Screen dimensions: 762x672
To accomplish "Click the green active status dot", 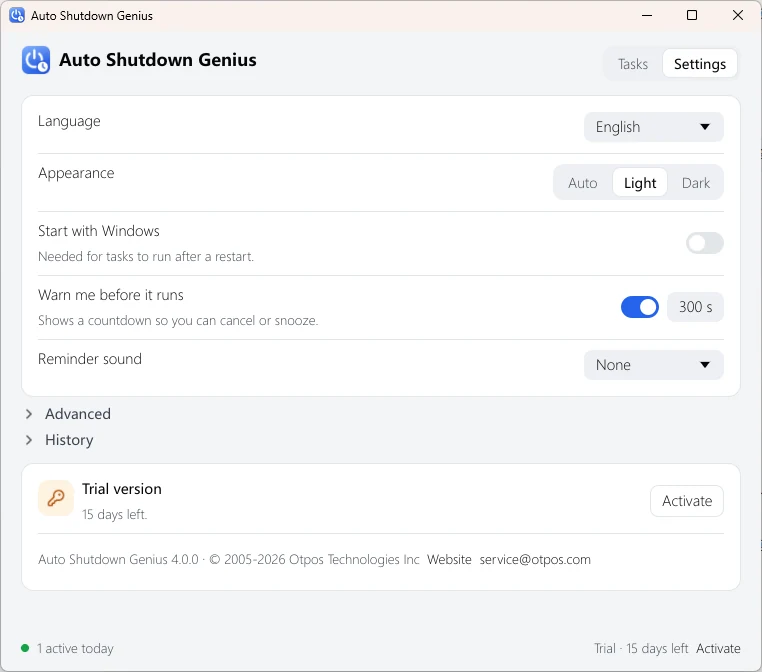I will [25, 648].
